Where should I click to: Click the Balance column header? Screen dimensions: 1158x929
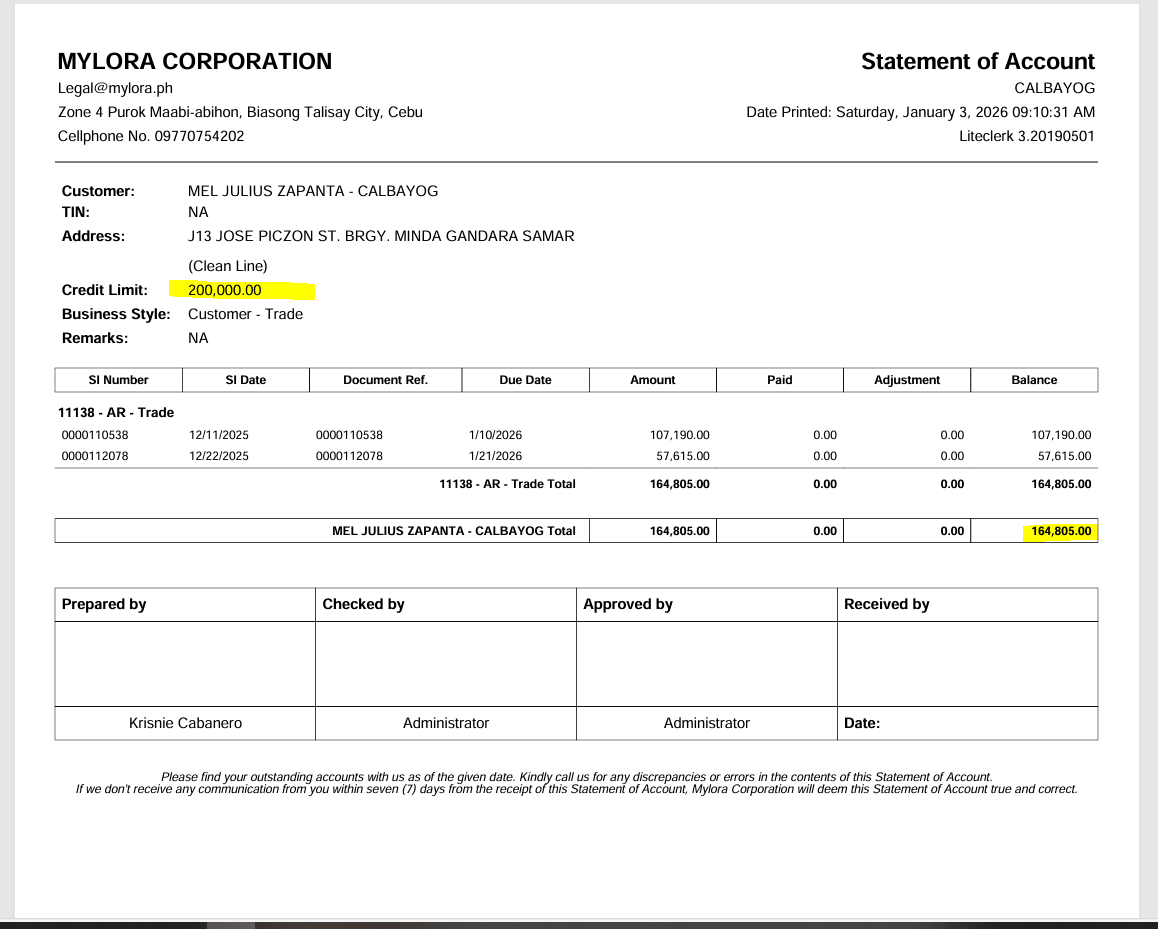pyautogui.click(x=1034, y=380)
